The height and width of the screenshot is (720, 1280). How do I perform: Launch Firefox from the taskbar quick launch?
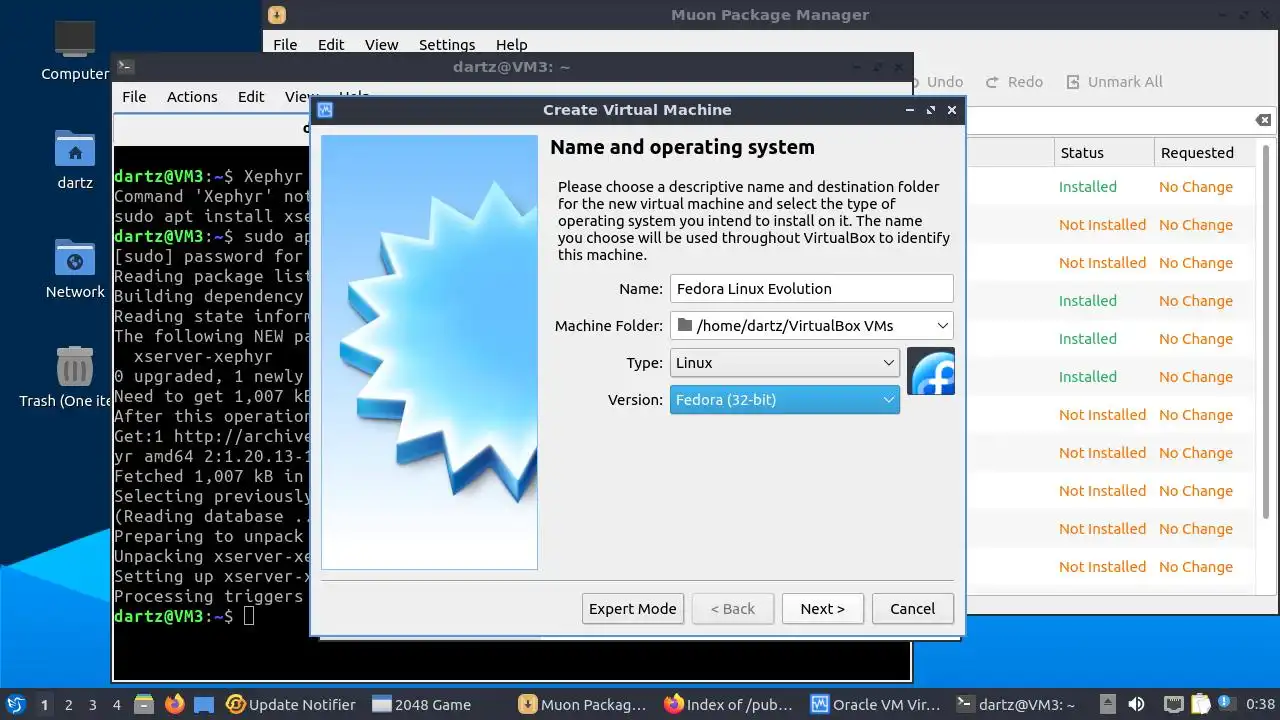tap(174, 704)
